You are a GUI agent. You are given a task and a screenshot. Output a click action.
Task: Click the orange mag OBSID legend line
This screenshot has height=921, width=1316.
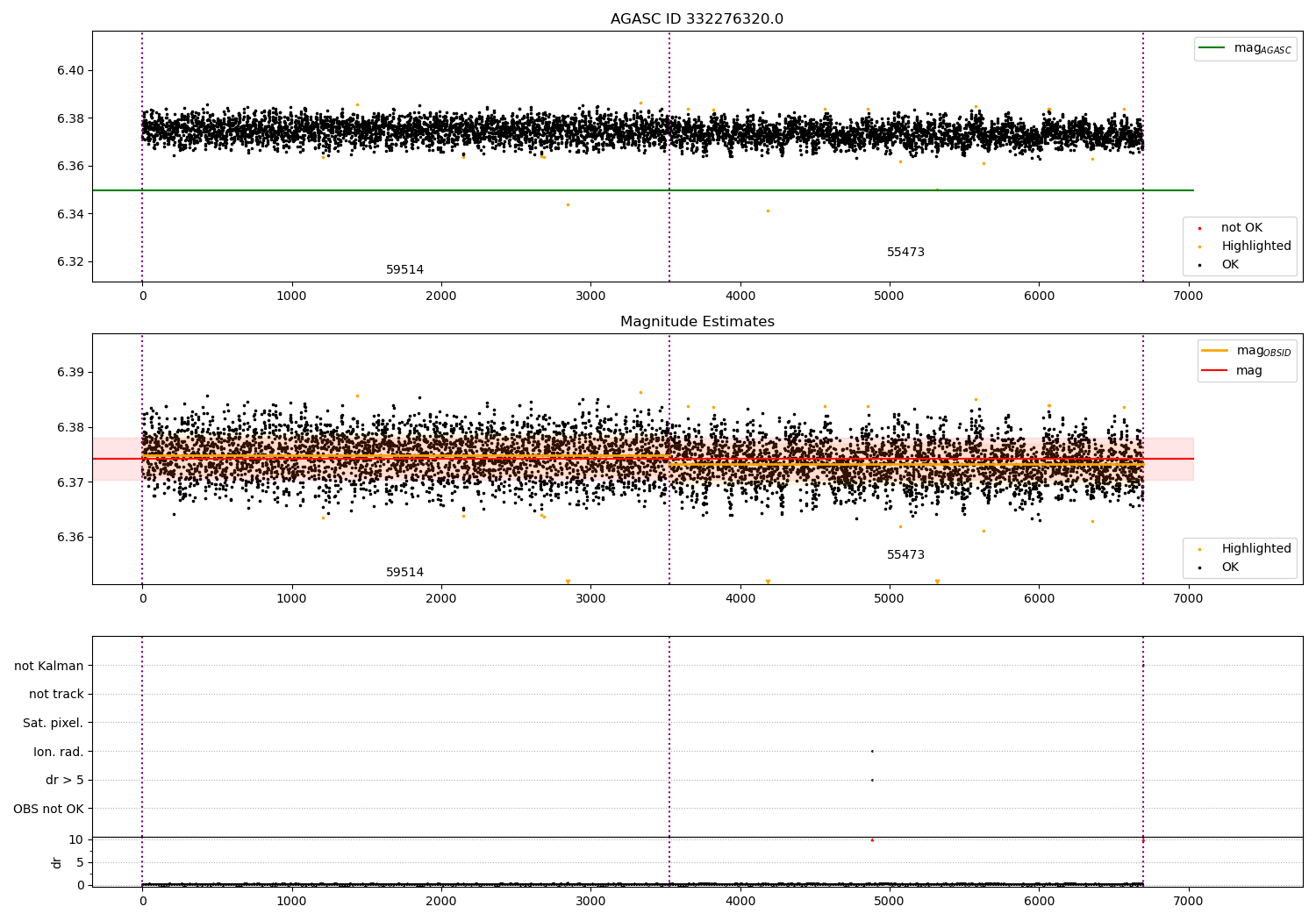coord(1215,351)
